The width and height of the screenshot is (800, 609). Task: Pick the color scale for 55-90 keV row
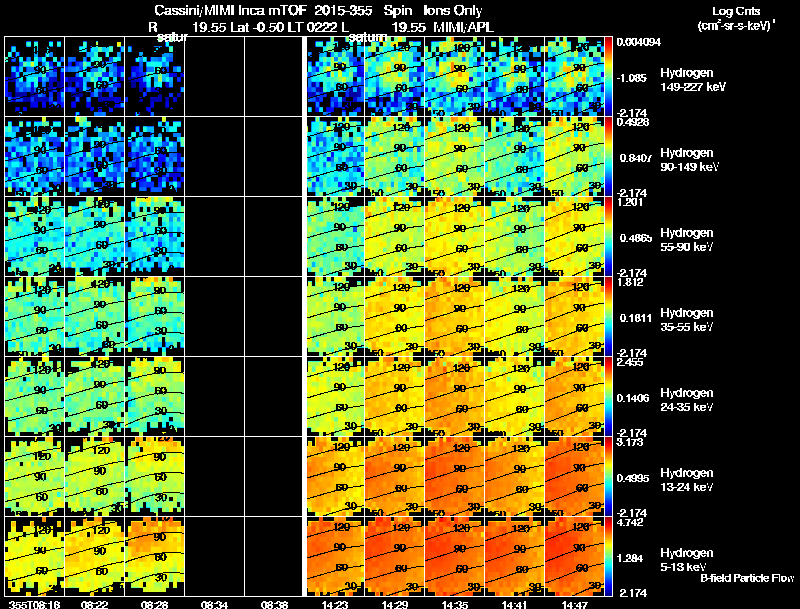(608, 237)
